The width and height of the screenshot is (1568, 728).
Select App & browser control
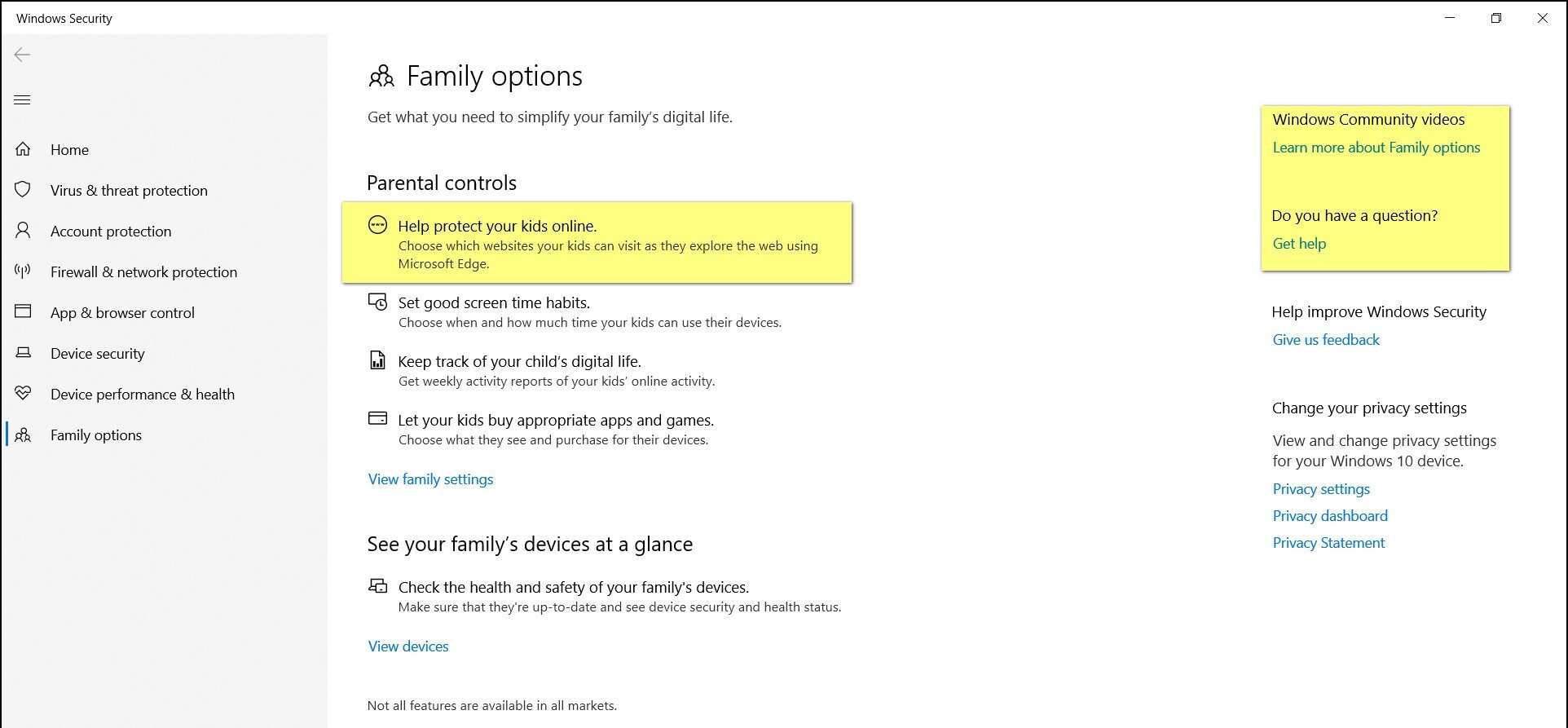122,313
